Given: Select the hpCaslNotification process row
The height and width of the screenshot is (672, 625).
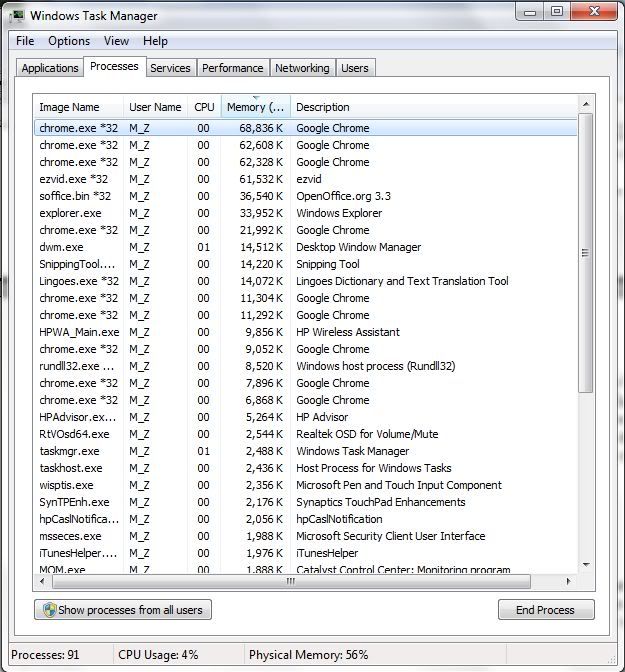Looking at the screenshot, I should [305, 519].
